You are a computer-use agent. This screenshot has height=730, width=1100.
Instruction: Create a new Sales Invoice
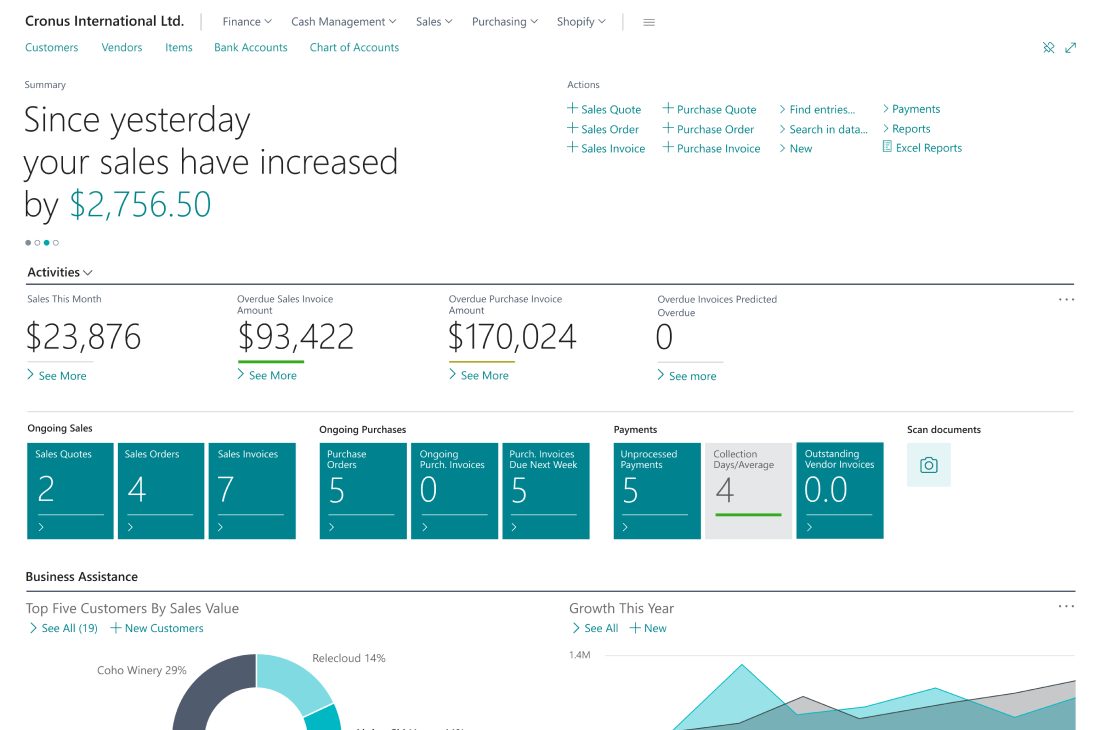click(606, 149)
